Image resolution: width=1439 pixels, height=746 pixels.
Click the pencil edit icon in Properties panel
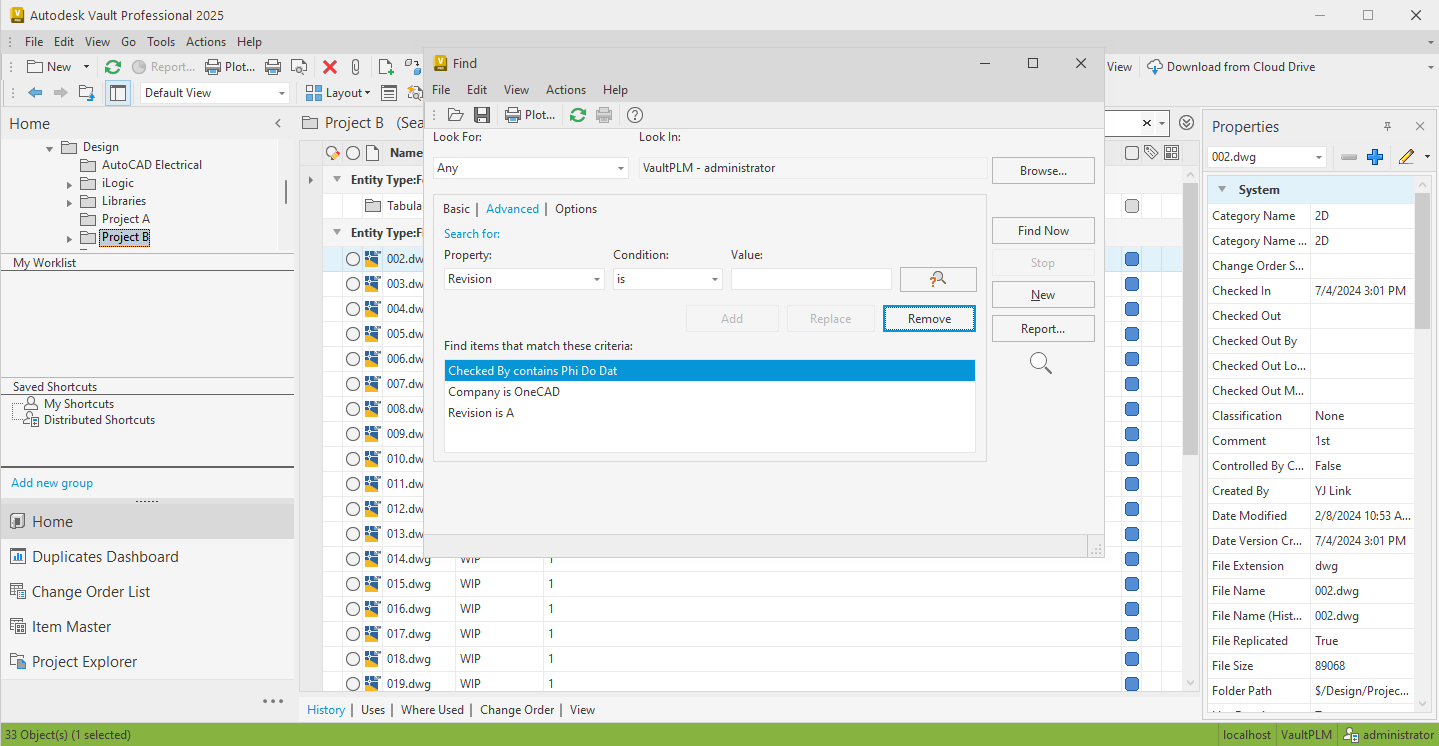[1406, 157]
